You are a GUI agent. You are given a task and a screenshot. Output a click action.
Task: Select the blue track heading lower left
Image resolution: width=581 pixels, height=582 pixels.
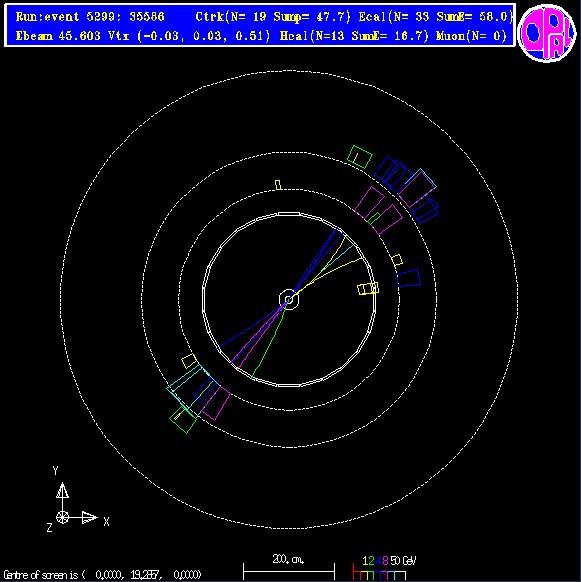252,324
